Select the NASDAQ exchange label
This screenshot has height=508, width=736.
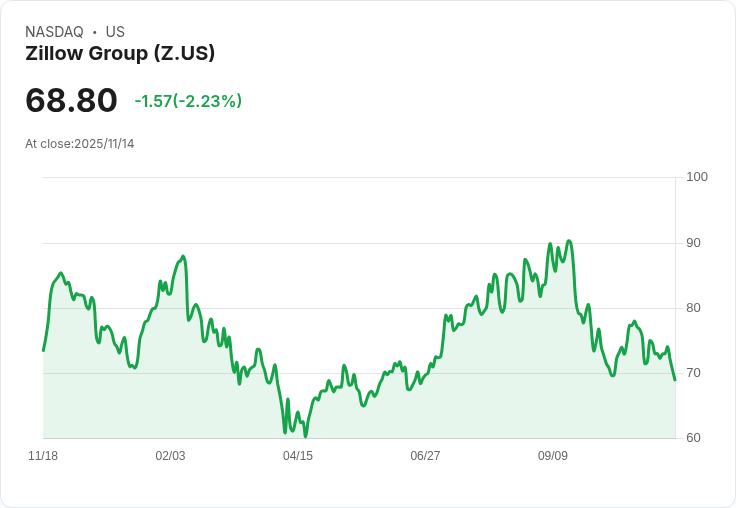[x=54, y=32]
